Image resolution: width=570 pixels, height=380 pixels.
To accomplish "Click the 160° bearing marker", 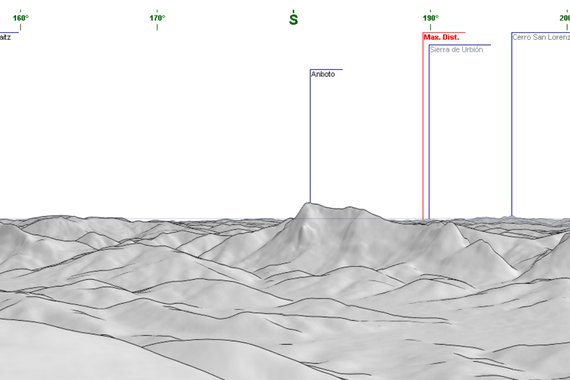I will point(21,18).
